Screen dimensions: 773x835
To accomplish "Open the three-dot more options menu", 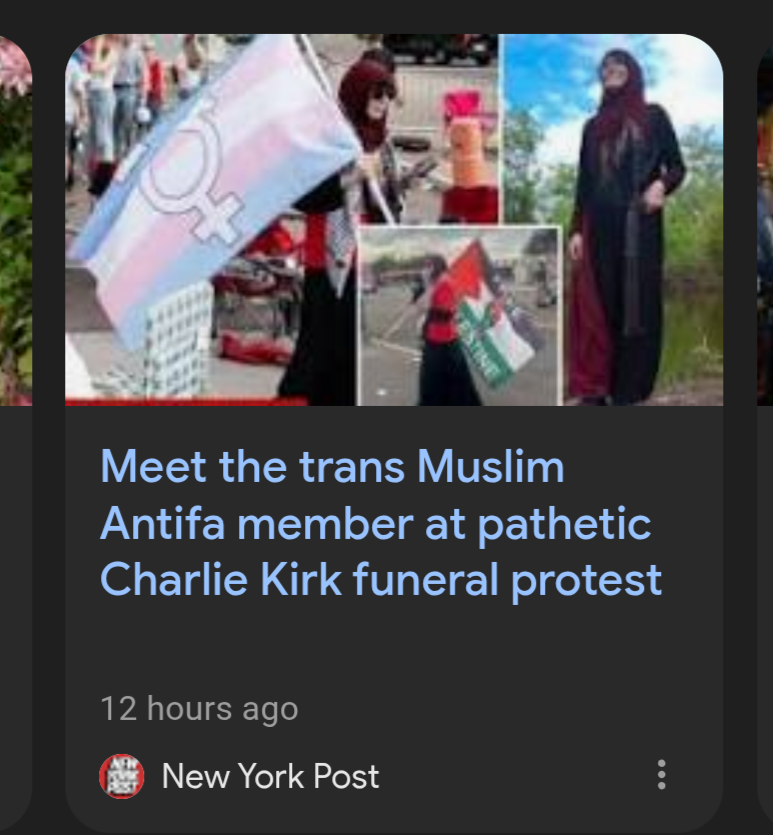I will [661, 775].
